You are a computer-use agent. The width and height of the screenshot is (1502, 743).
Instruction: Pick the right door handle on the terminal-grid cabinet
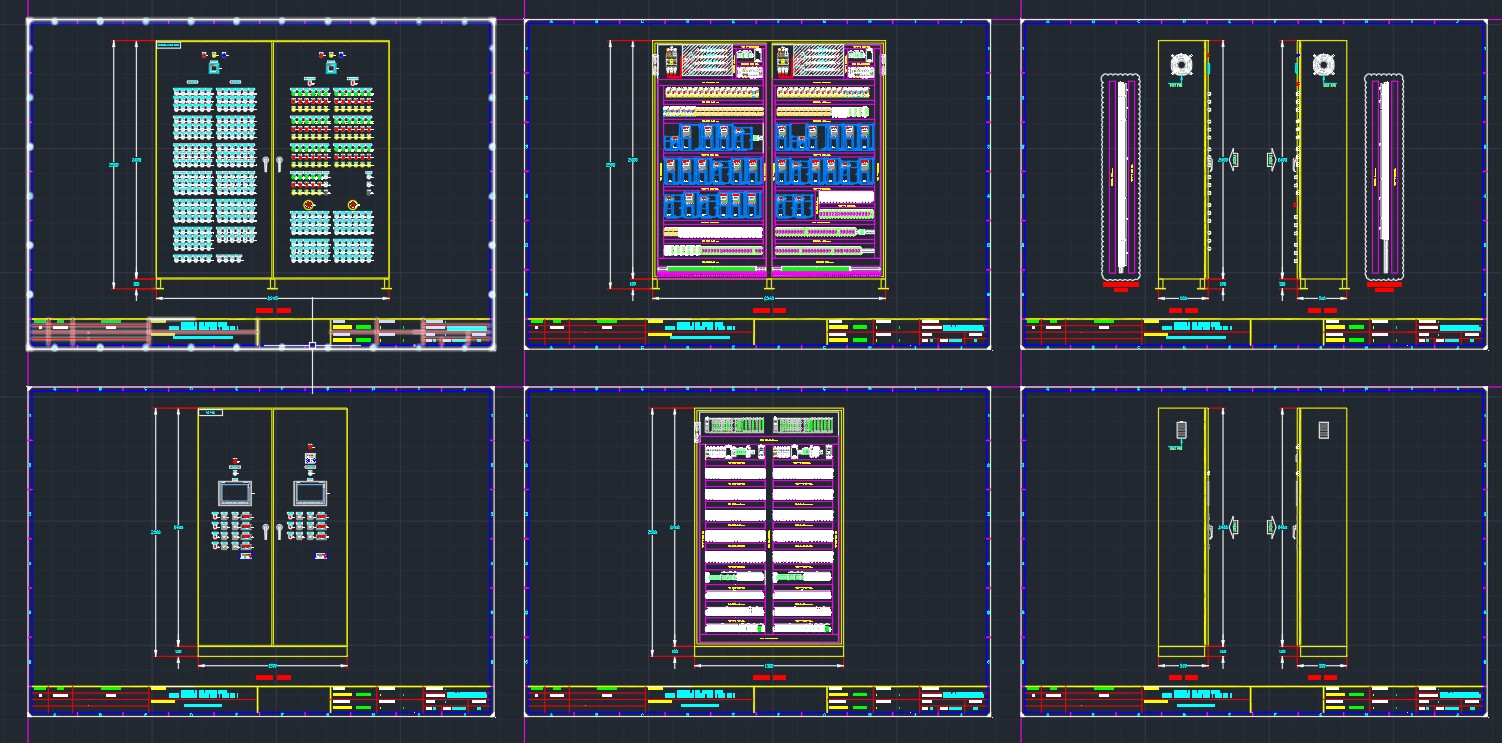(x=278, y=164)
